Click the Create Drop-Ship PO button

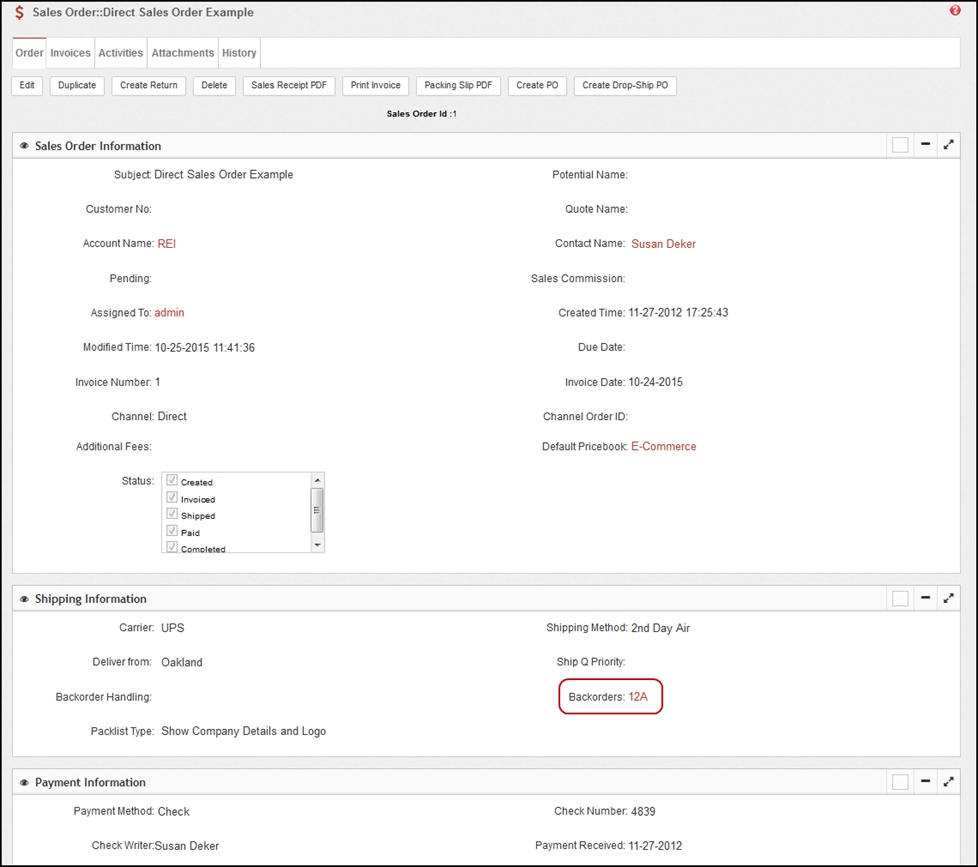click(x=625, y=85)
